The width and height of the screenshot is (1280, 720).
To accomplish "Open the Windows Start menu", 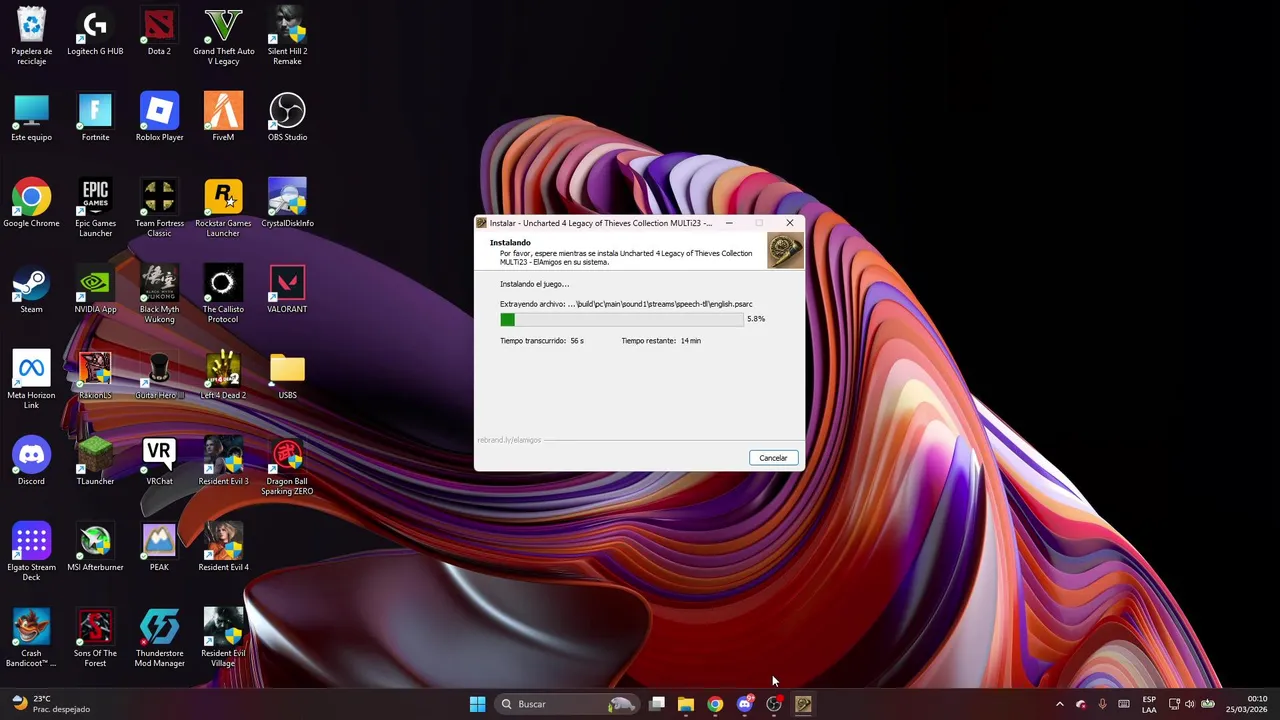I will [x=477, y=704].
